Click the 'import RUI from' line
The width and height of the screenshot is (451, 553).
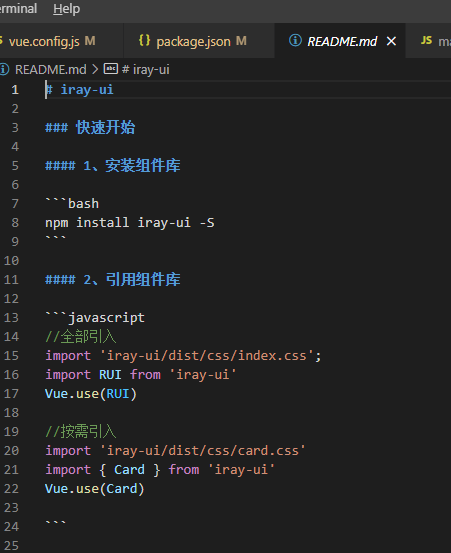tap(141, 375)
